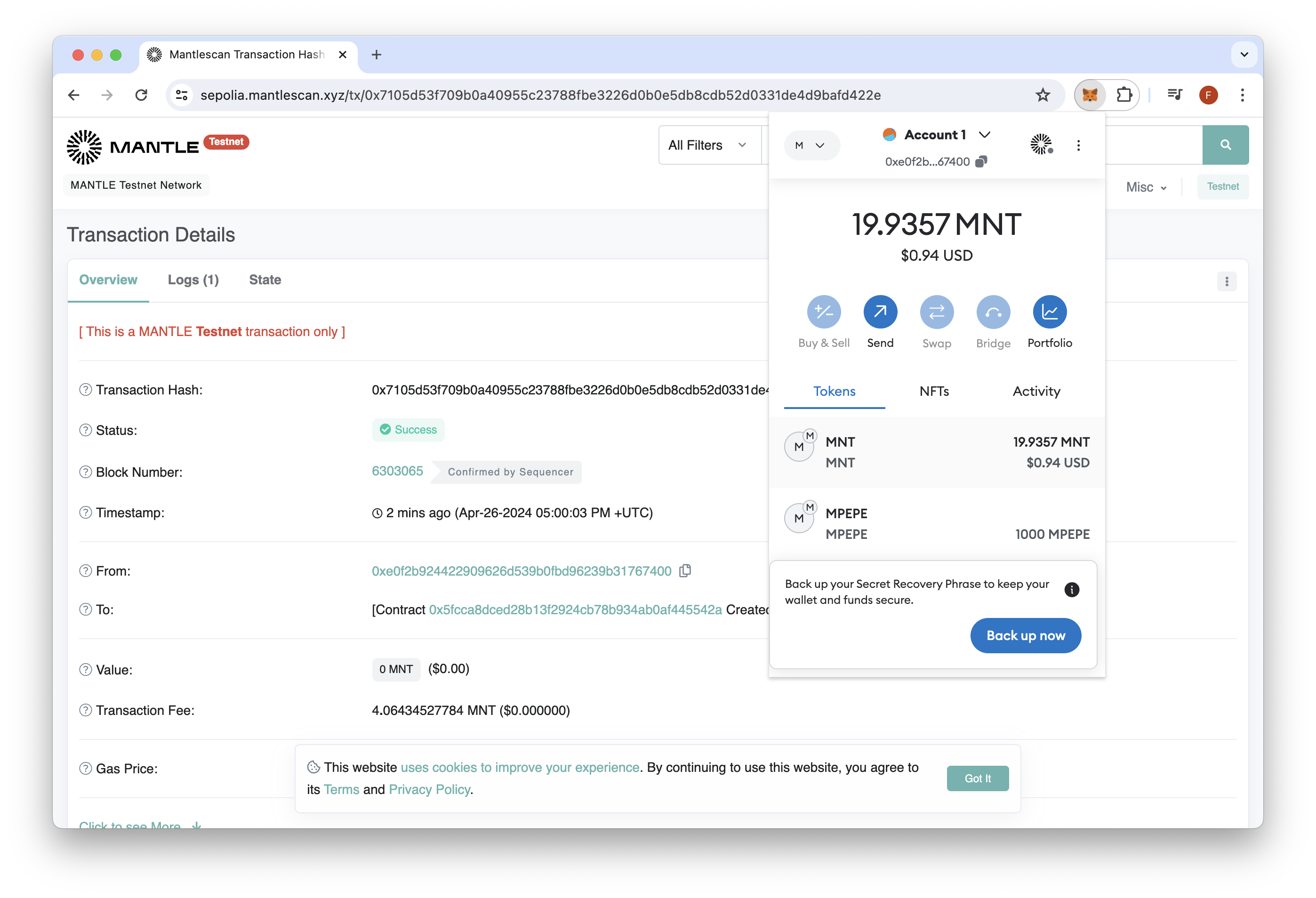Click the MetaMask fox extension icon
1316x898 pixels.
(1090, 95)
